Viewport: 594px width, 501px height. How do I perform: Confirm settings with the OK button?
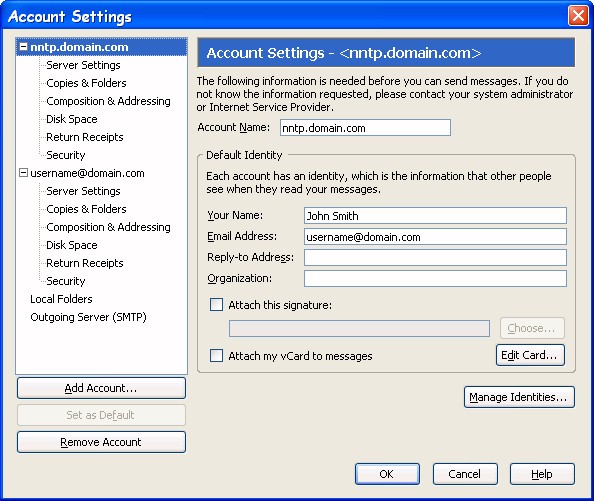point(387,474)
